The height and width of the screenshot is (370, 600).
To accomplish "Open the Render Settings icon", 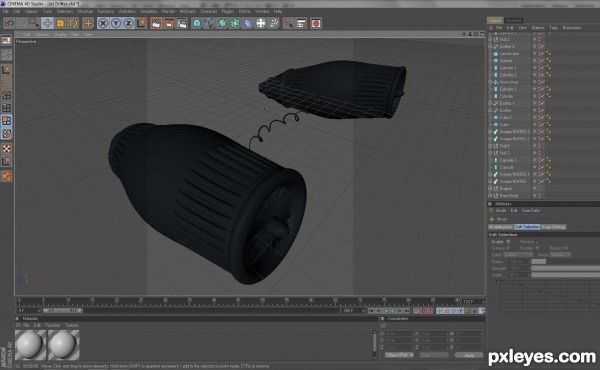I will coord(182,23).
